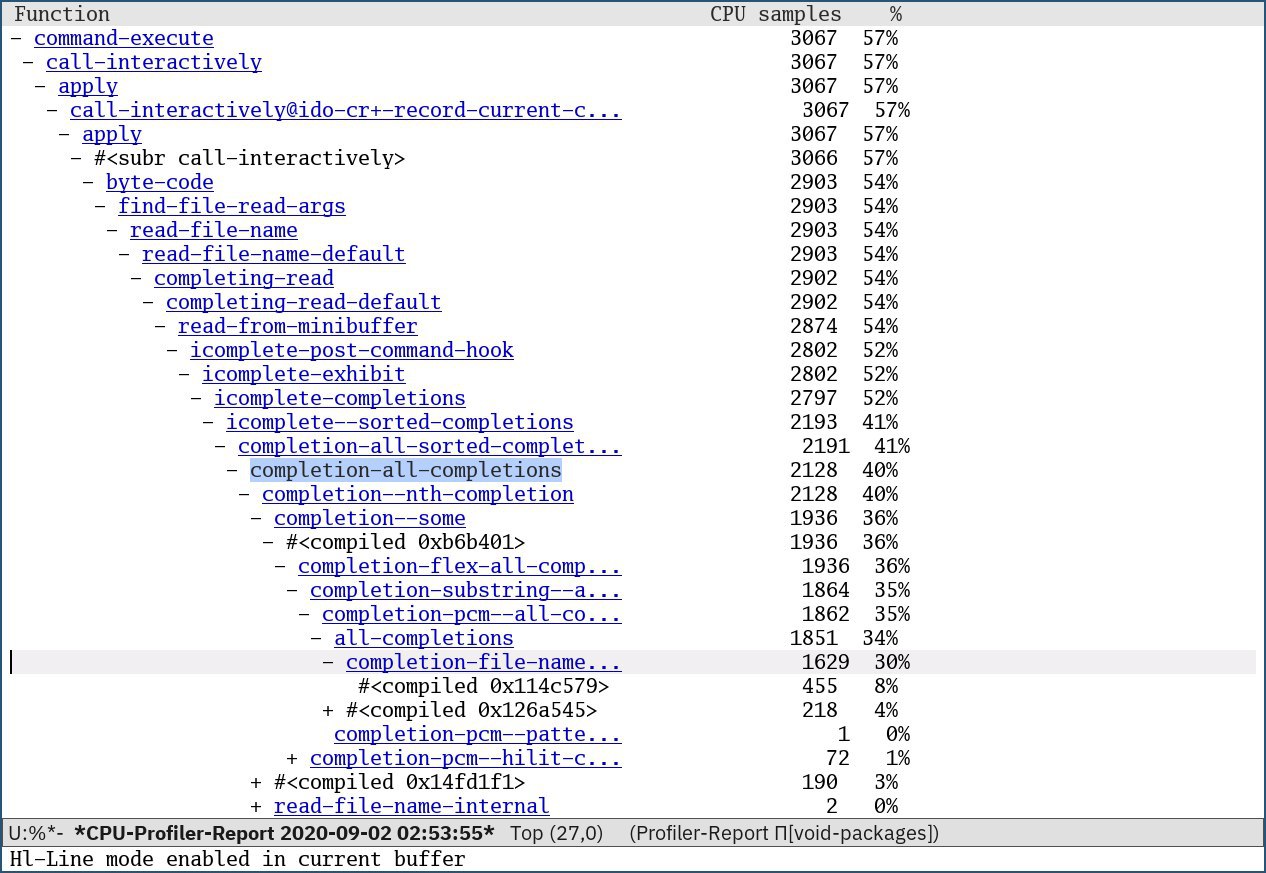Click the *CPU-Profiler-Report* buffer name in mode line

tap(285, 833)
